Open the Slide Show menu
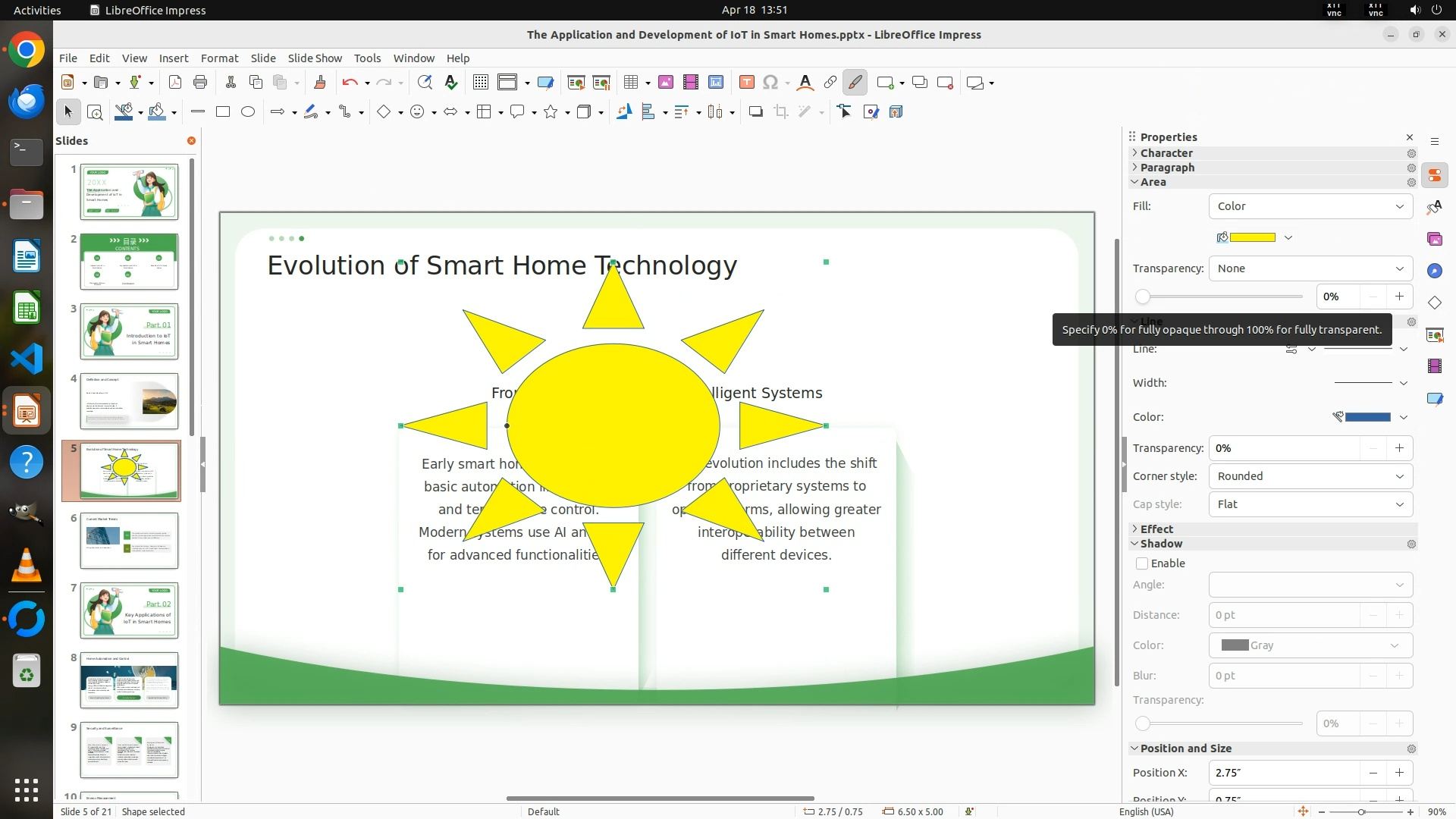This screenshot has width=1456, height=819. [x=315, y=58]
